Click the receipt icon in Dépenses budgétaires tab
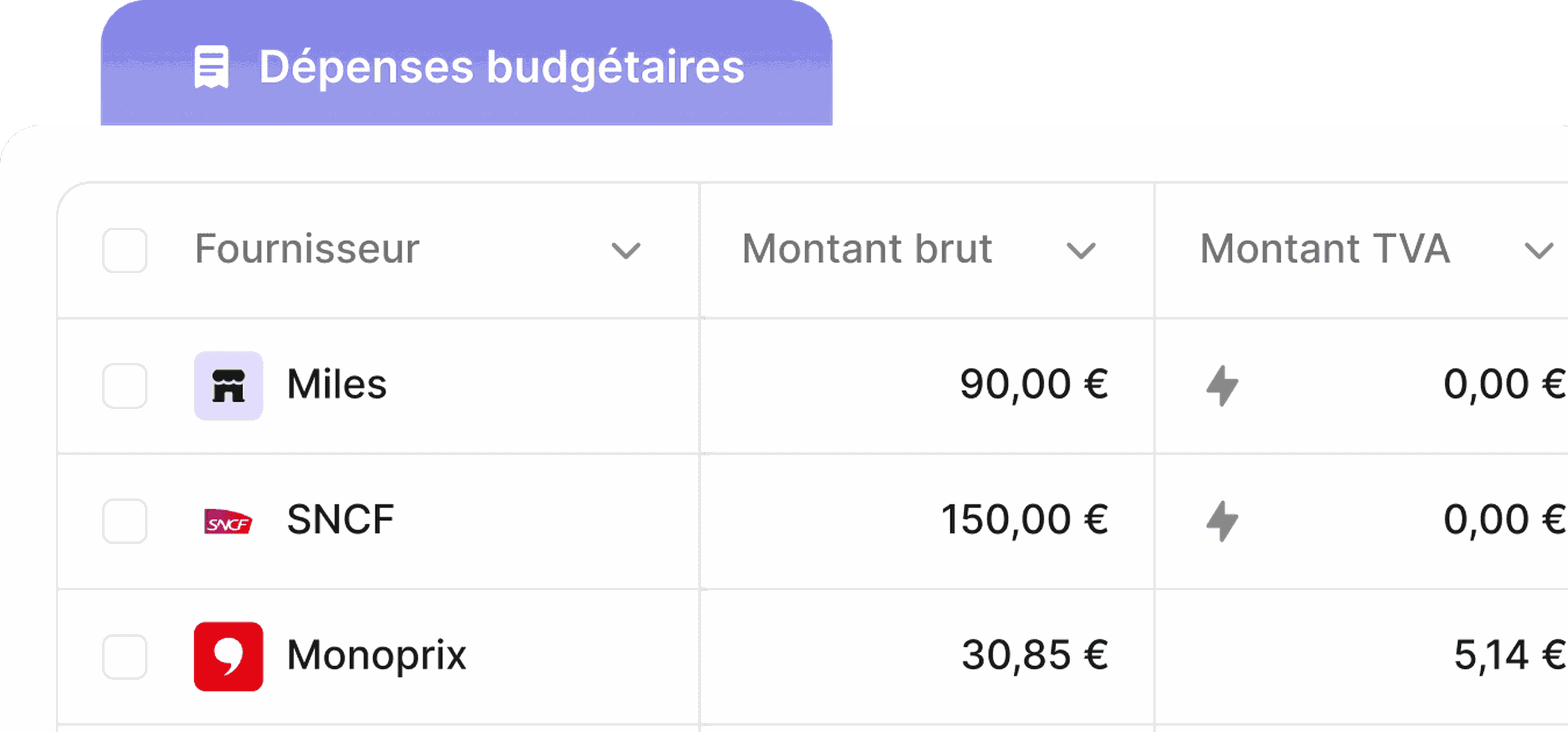1568x732 pixels. click(211, 67)
